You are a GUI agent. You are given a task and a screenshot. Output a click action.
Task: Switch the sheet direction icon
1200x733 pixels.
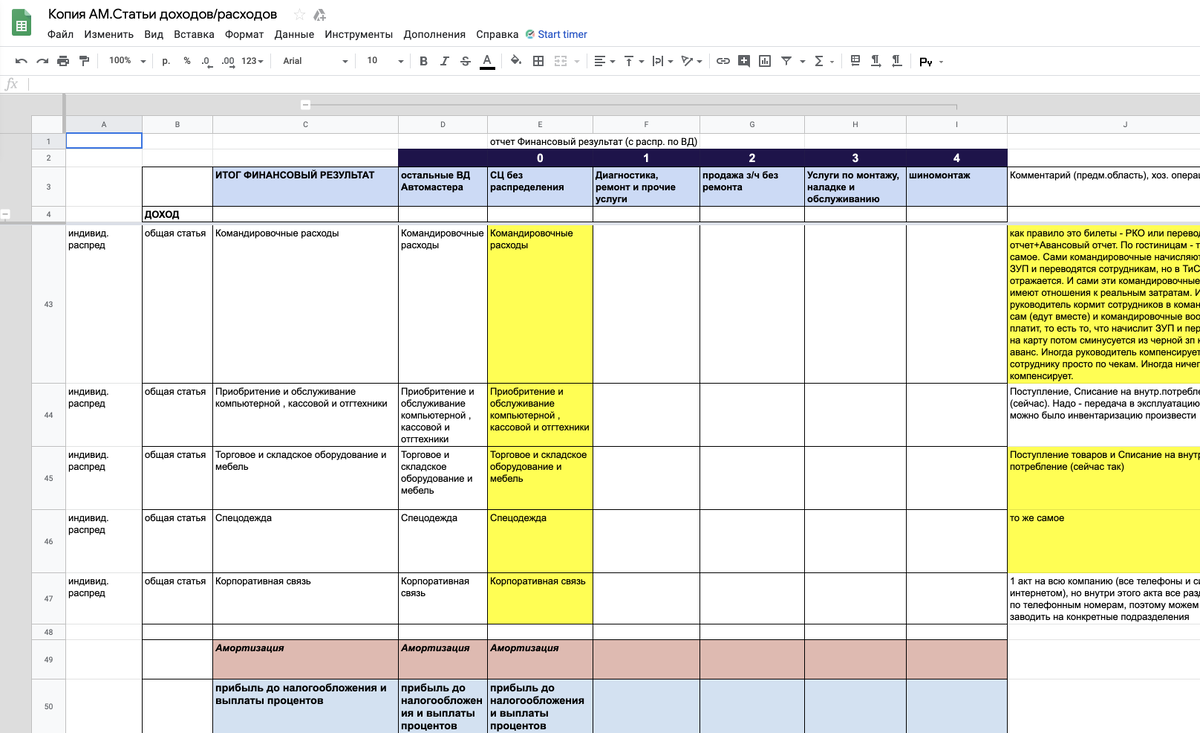855,61
